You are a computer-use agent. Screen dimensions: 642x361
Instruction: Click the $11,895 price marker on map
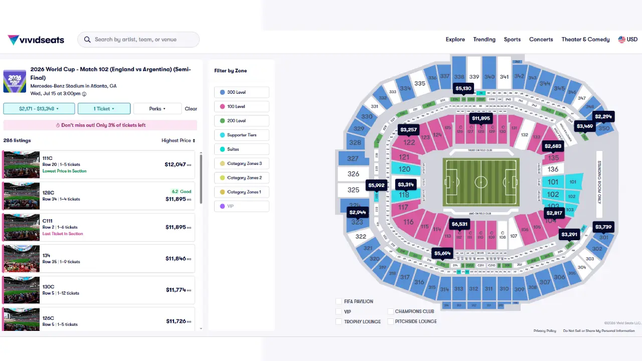tap(481, 118)
